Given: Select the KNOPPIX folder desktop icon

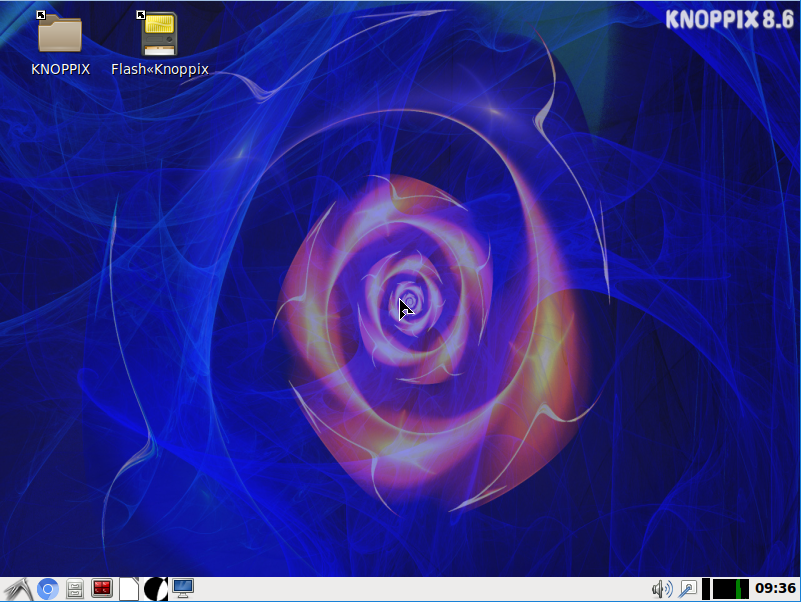Looking at the screenshot, I should click(60, 32).
